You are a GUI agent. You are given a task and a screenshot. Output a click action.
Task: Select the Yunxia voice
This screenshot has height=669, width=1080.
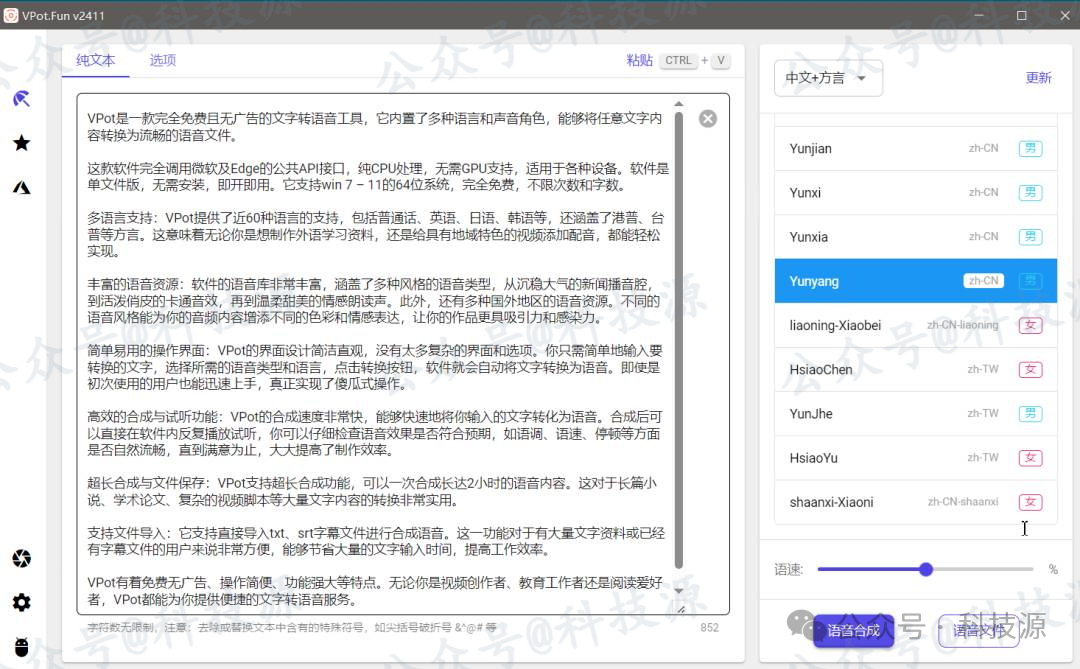[x=915, y=236]
